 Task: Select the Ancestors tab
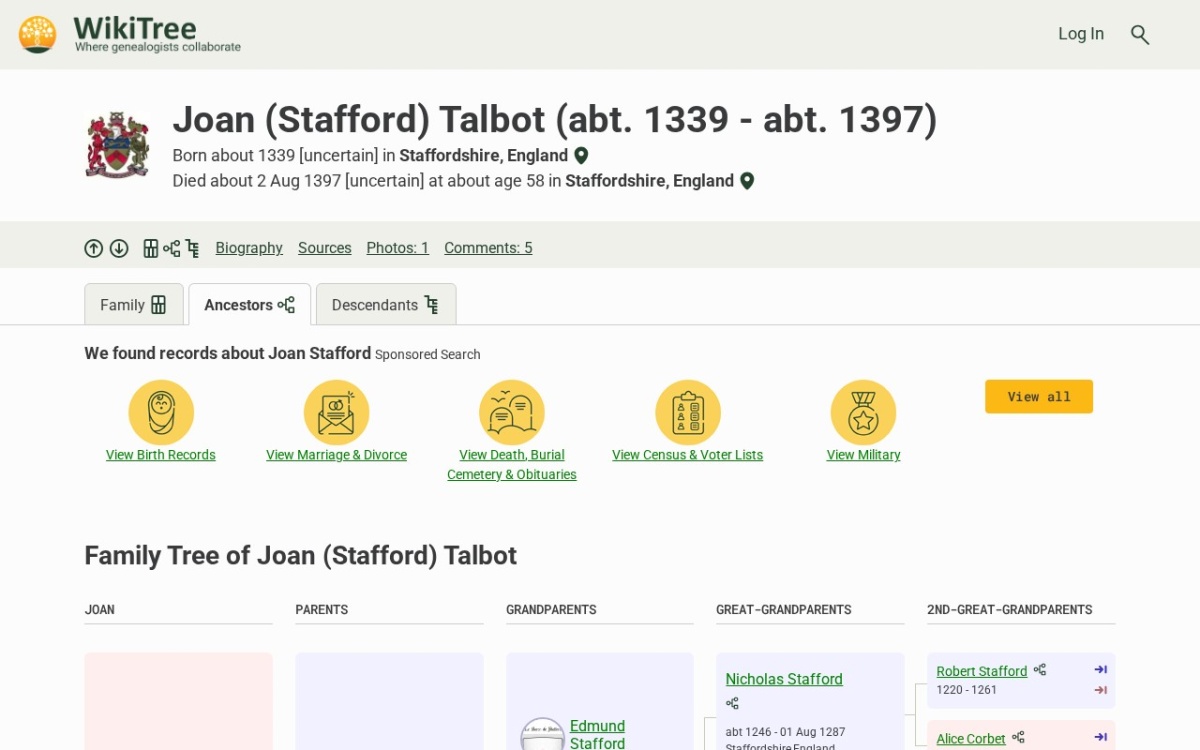pos(250,305)
